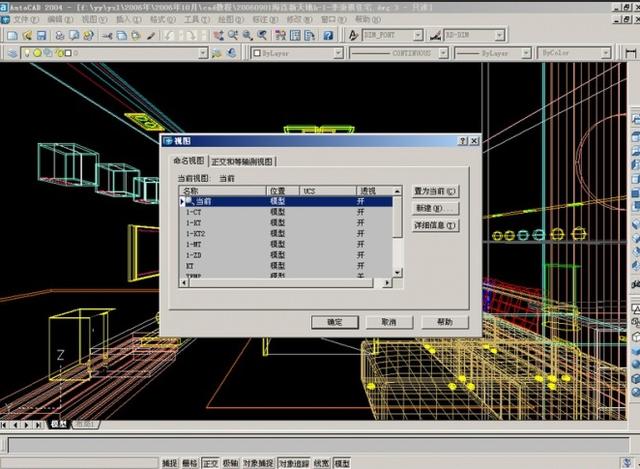Toggle 对象追踪 object tracking in status bar

pos(294,463)
